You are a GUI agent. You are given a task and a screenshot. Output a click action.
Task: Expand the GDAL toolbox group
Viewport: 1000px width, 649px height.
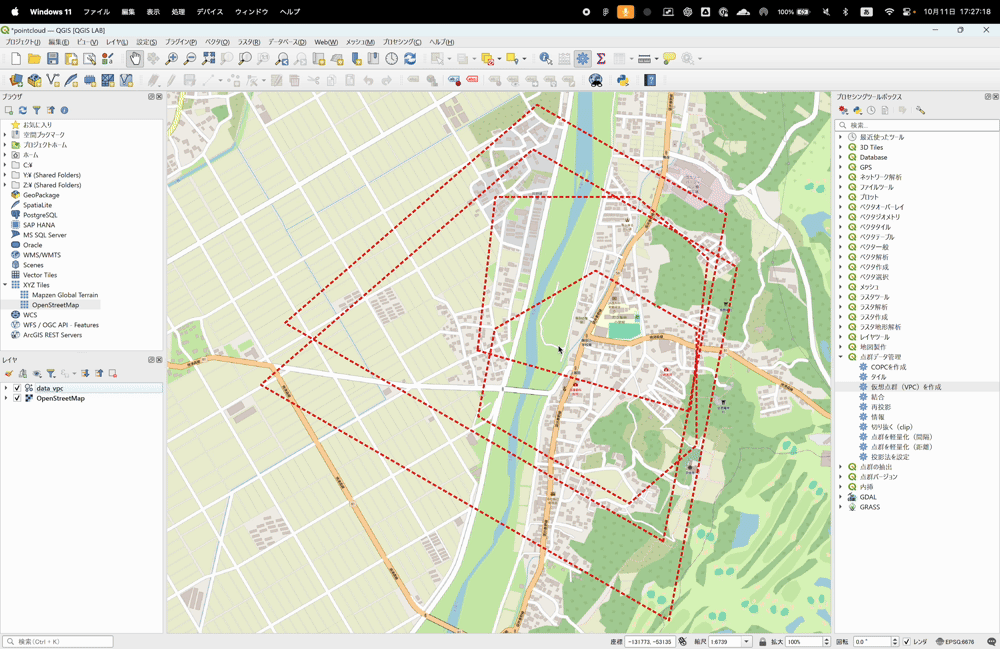click(x=841, y=497)
